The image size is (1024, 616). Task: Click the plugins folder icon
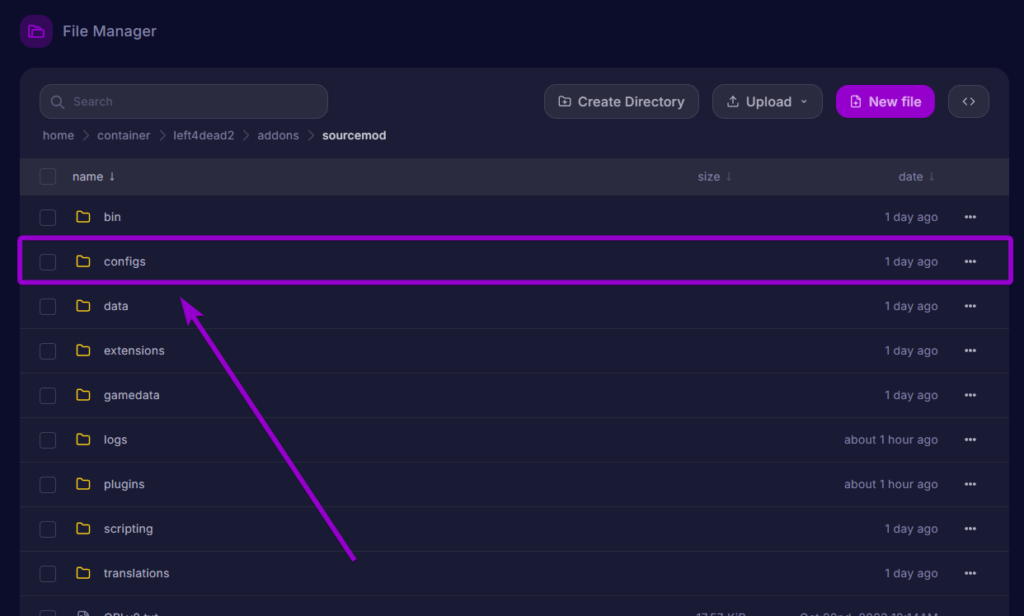83,484
